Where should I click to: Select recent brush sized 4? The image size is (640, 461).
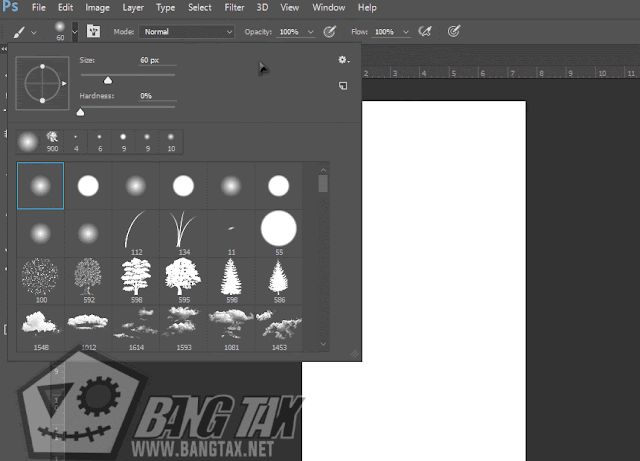point(76,142)
